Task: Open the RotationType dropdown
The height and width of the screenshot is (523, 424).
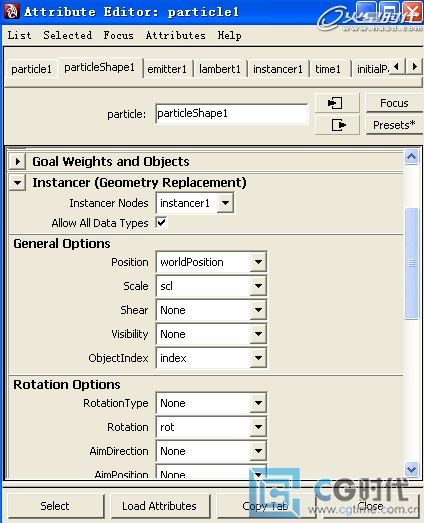Action: 211,403
